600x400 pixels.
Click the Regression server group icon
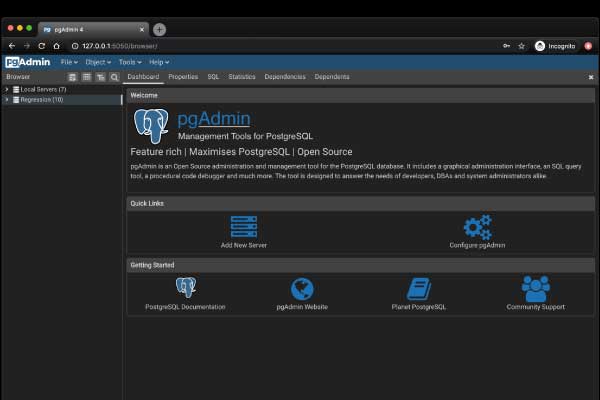[16, 100]
